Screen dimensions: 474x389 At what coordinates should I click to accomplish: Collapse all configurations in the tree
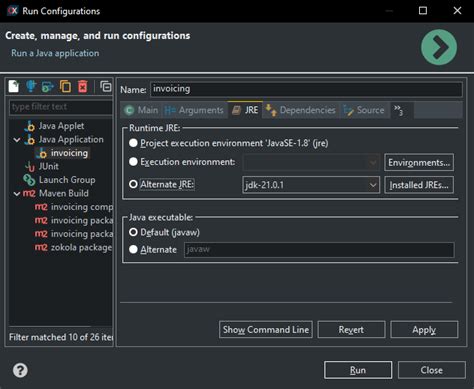106,86
